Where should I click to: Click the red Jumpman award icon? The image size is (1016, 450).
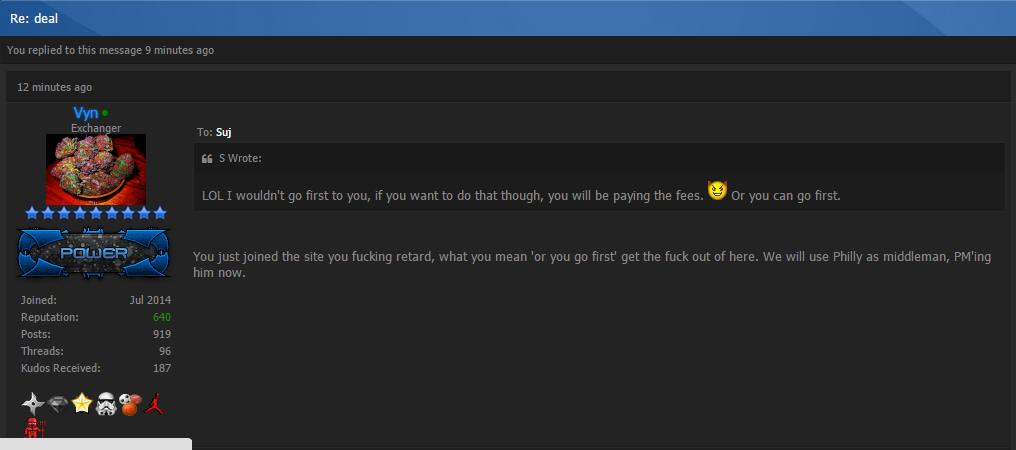[x=154, y=404]
